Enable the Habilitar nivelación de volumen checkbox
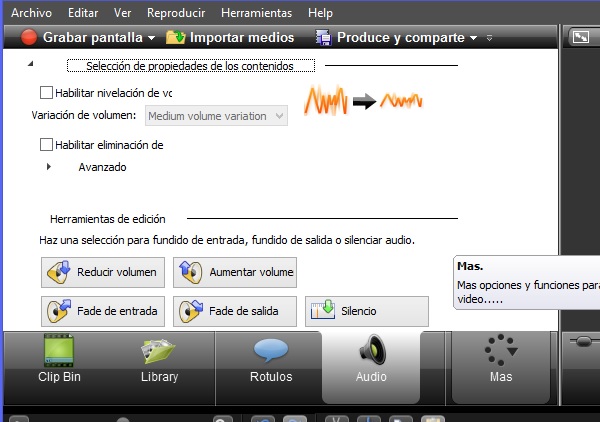600x422 pixels. click(46, 93)
